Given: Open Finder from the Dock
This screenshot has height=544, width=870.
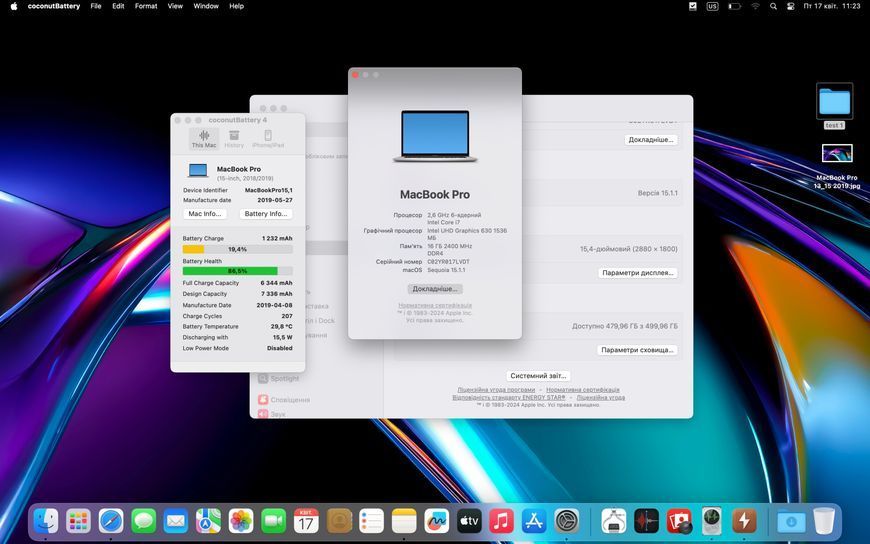Looking at the screenshot, I should (x=45, y=521).
